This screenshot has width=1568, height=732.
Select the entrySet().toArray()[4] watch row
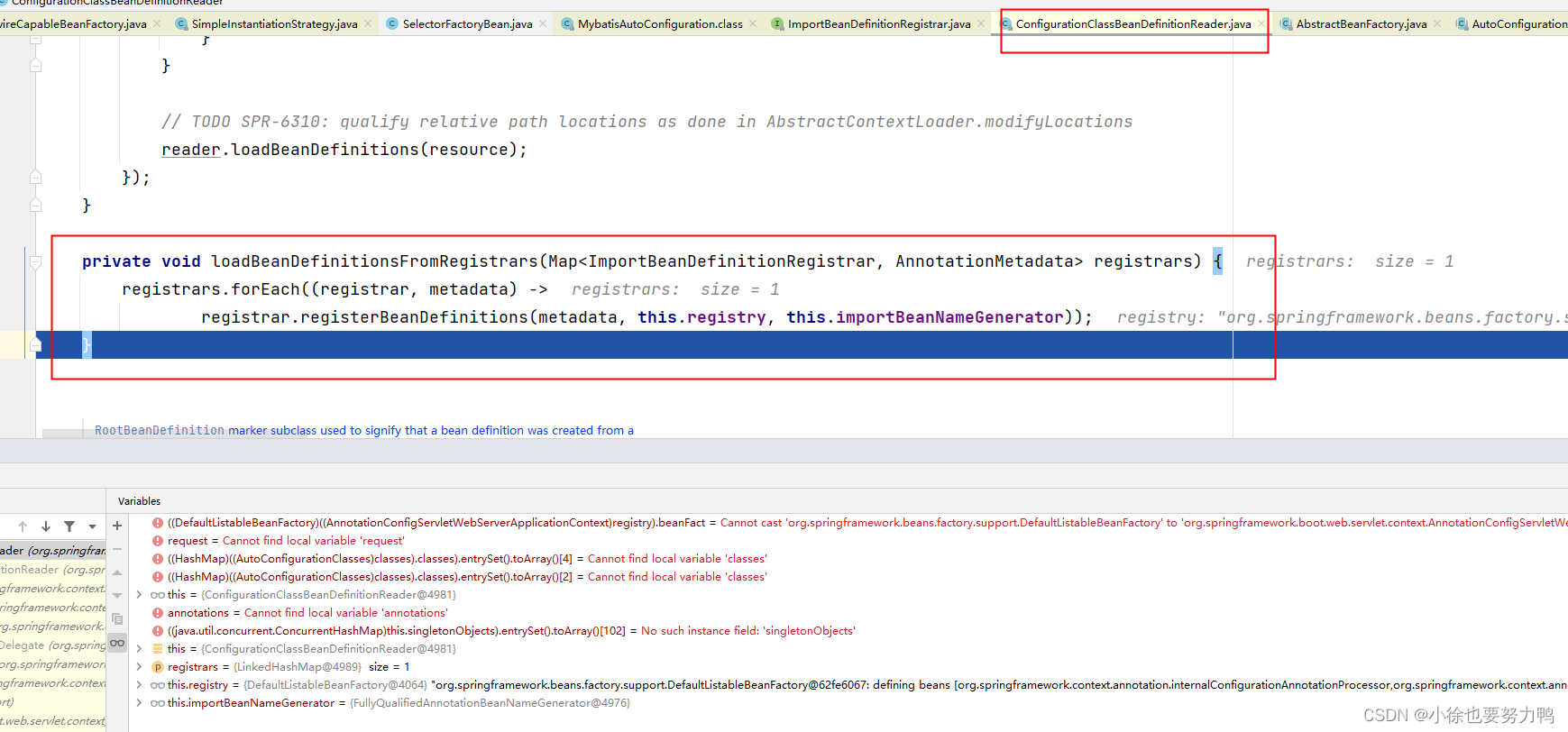(x=848, y=559)
